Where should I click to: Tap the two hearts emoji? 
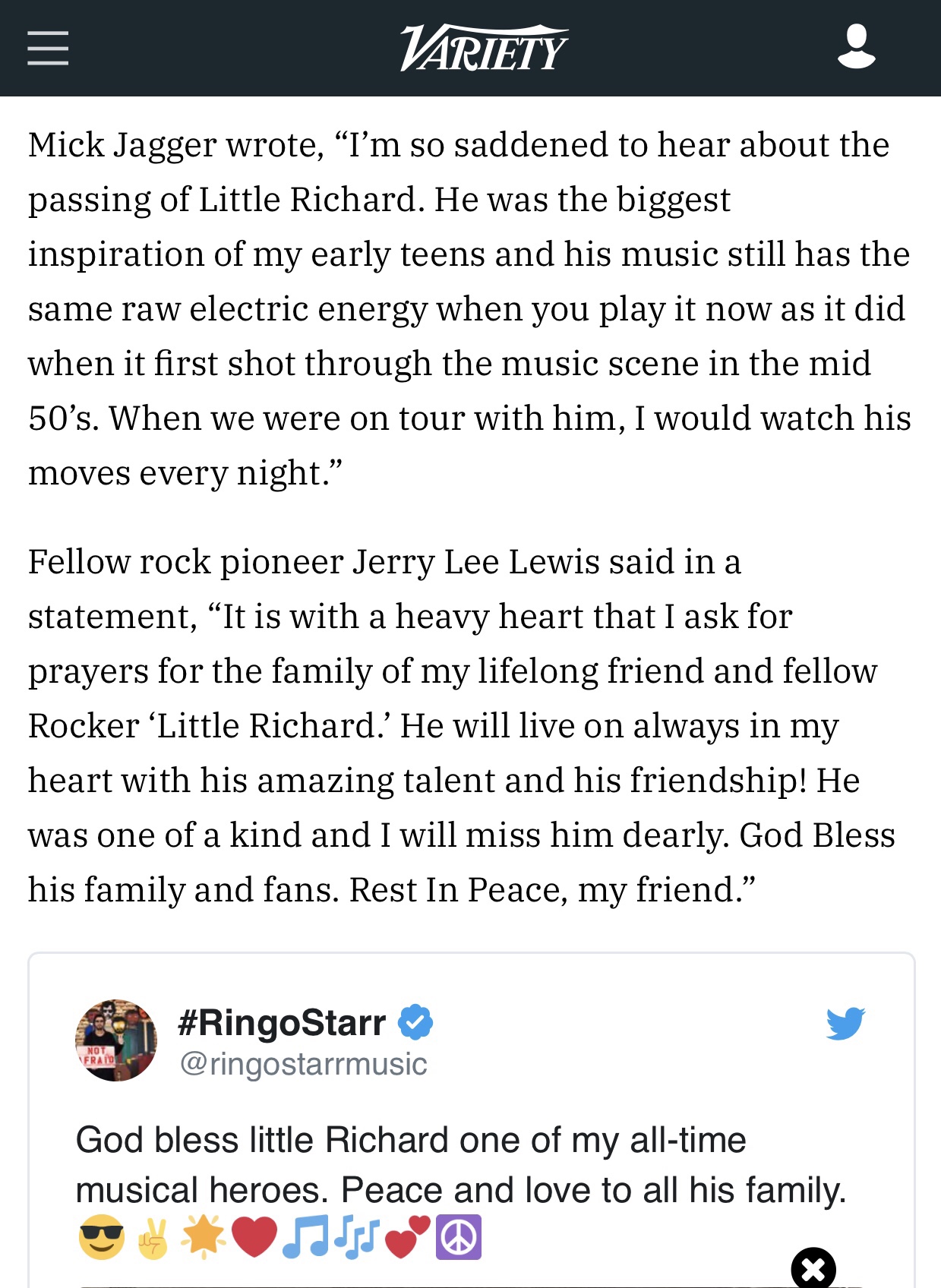(408, 1237)
